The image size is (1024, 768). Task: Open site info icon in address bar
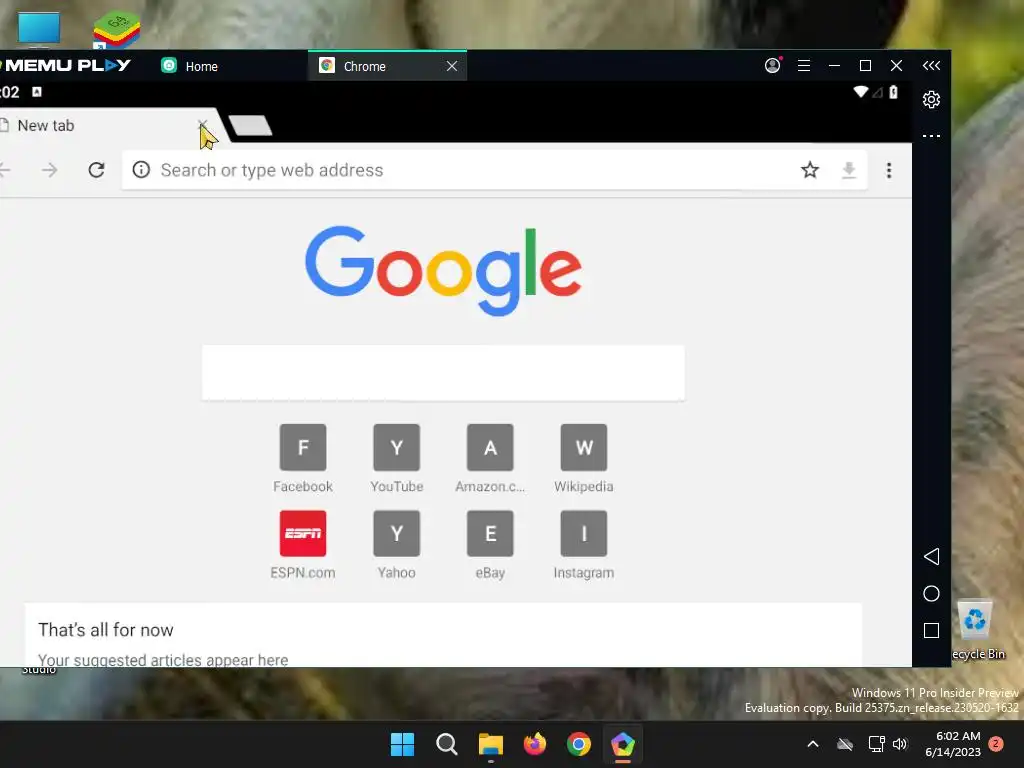point(141,170)
